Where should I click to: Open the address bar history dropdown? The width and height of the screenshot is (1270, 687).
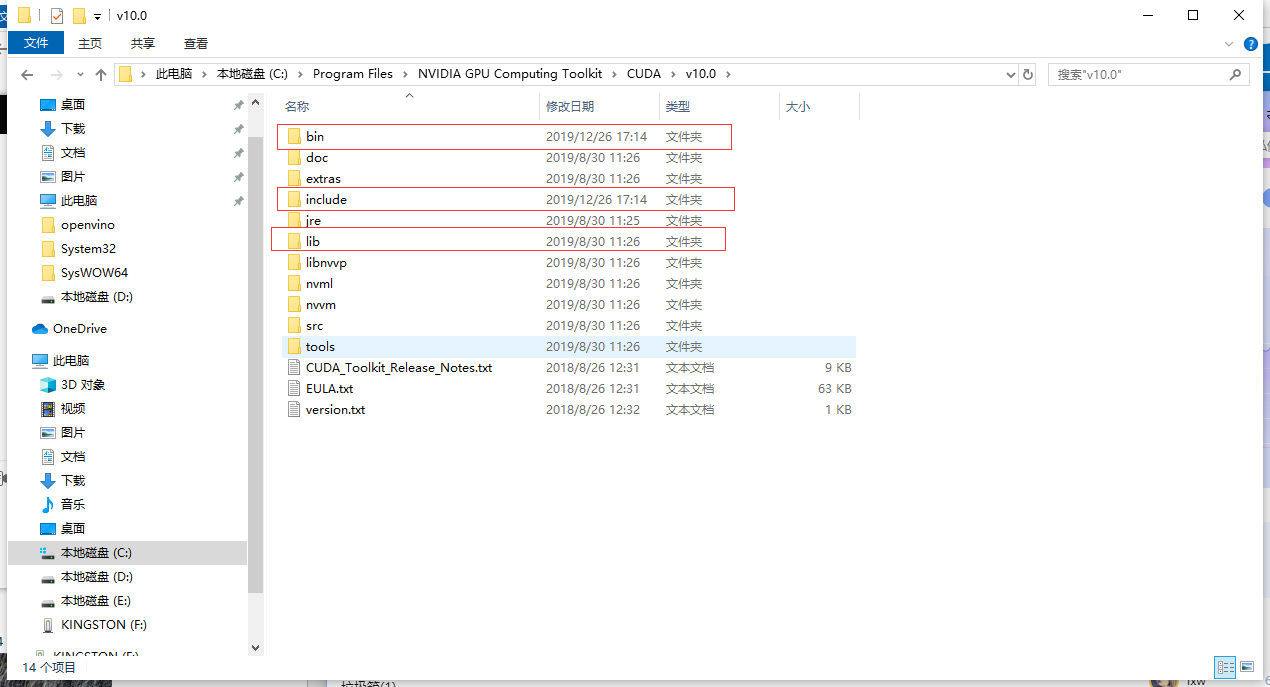1009,74
